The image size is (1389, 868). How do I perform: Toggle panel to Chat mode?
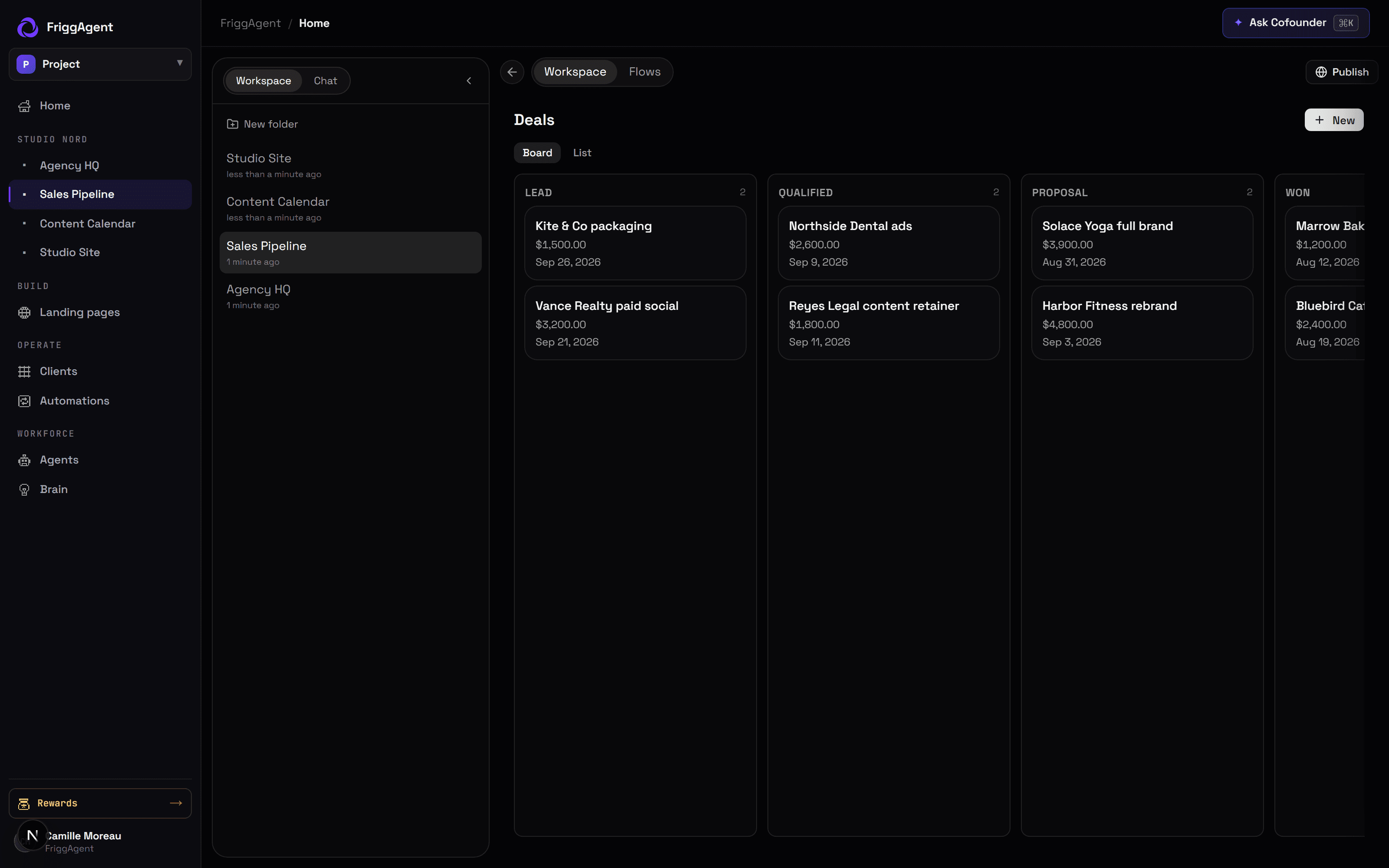point(326,81)
